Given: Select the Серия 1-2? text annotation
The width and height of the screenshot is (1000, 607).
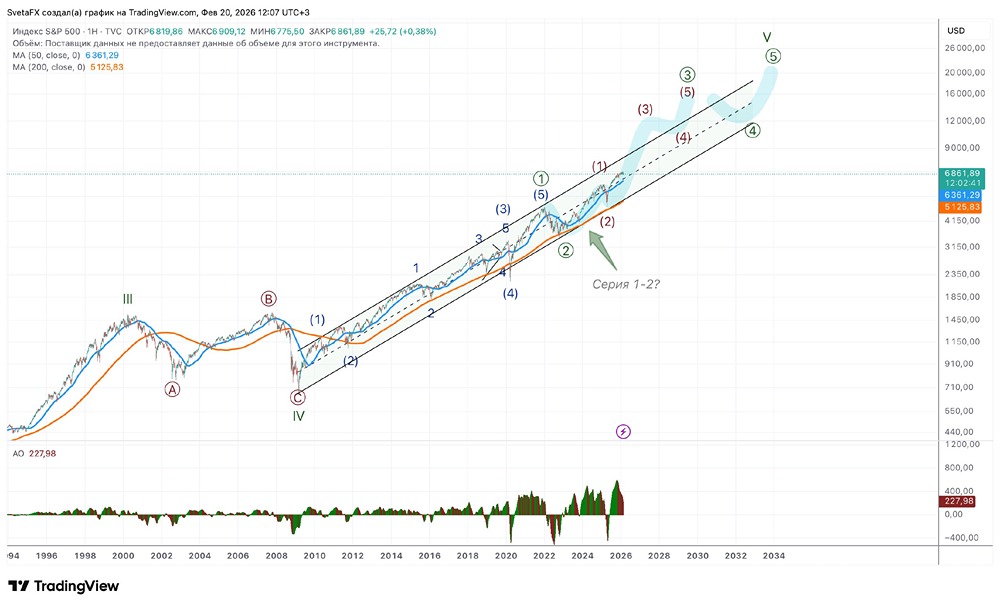Looking at the screenshot, I should (x=626, y=284).
